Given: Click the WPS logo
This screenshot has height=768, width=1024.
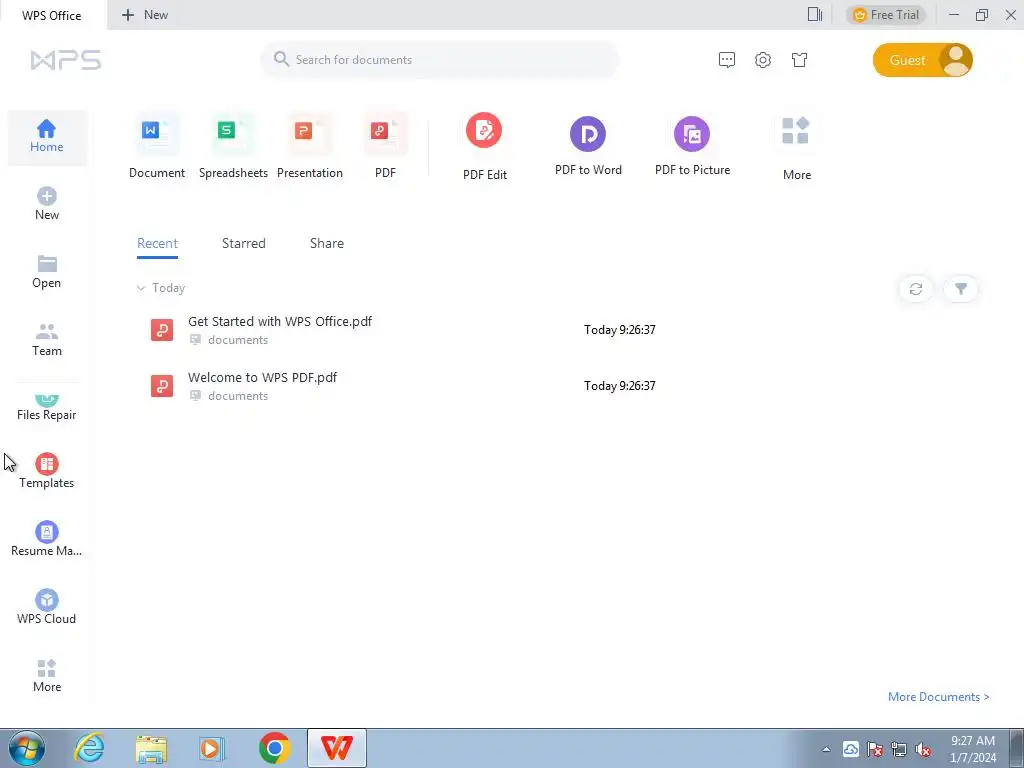Looking at the screenshot, I should click(x=66, y=60).
